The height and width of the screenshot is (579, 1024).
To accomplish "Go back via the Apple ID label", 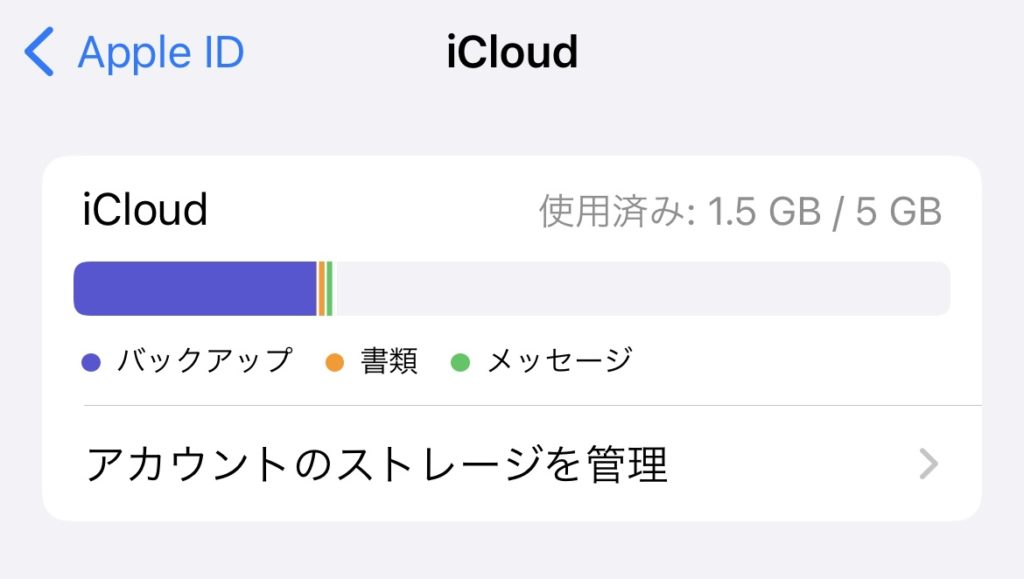I will point(160,52).
